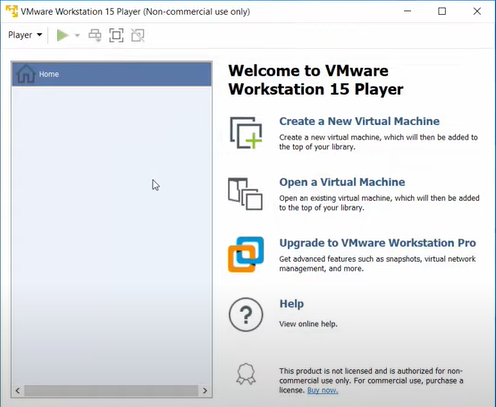This screenshot has width=496, height=407.
Task: Open the Player menu dropdown
Action: pyautogui.click(x=25, y=35)
